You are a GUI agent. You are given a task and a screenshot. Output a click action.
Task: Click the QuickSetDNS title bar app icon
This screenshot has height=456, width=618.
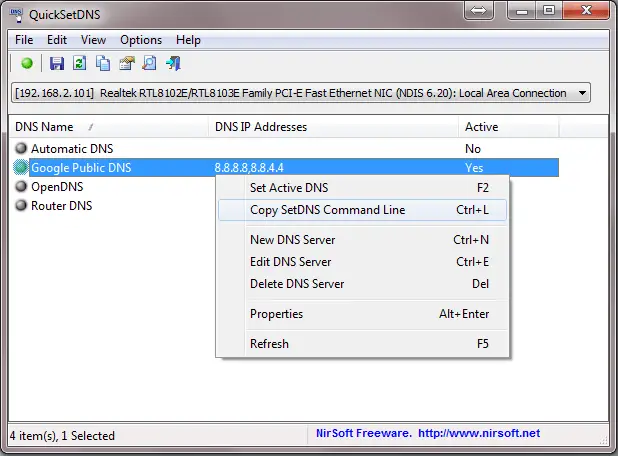click(17, 15)
